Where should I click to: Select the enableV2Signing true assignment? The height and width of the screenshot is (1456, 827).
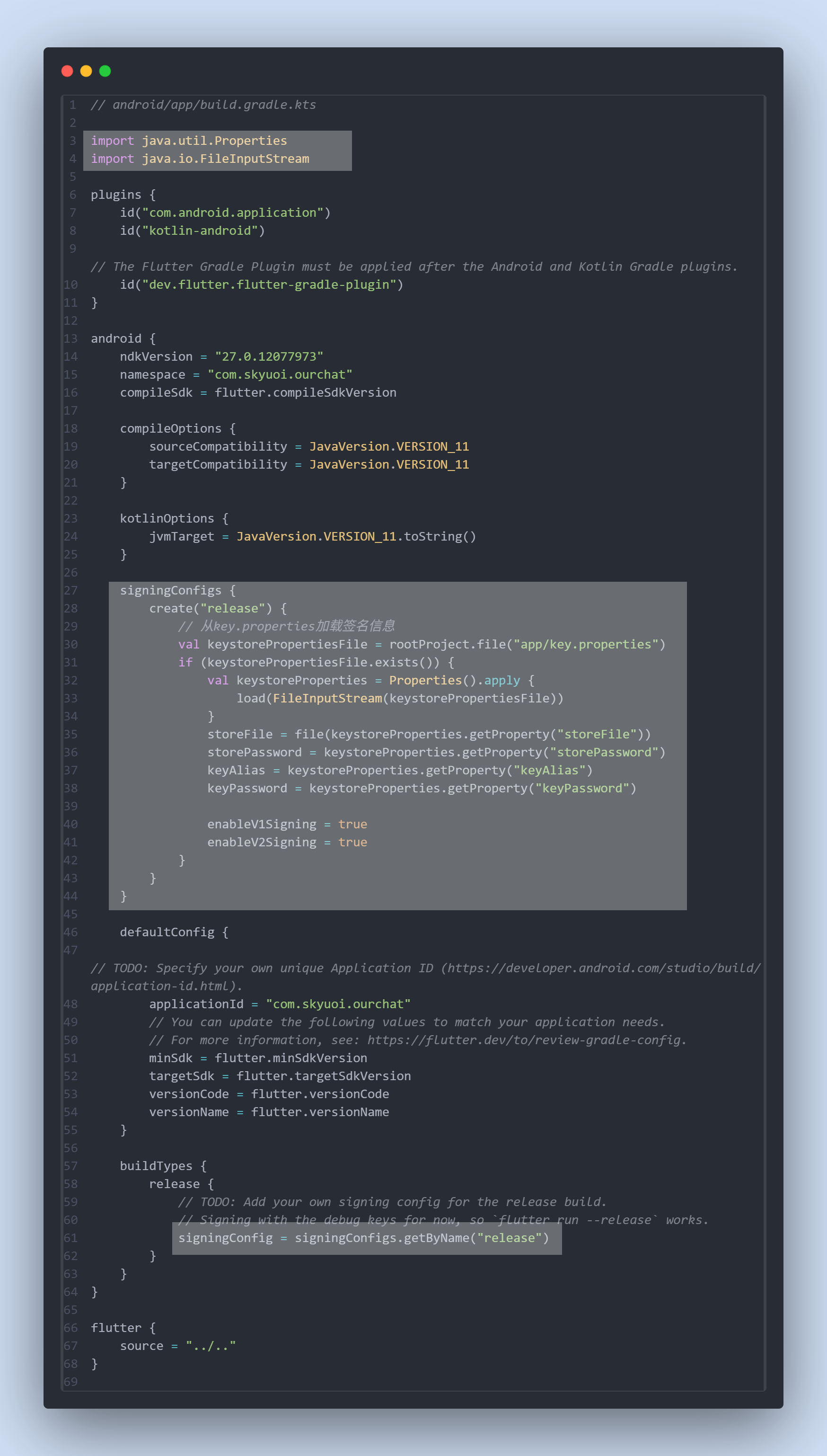point(287,842)
